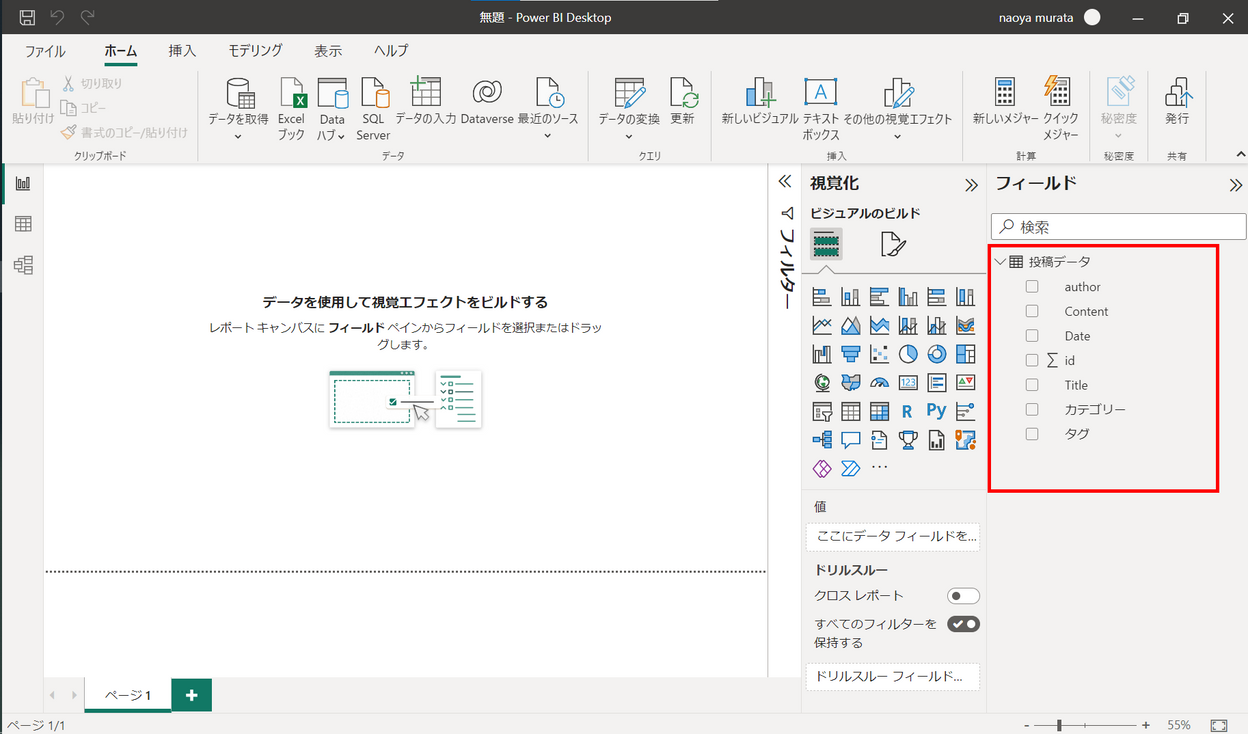Collapse the 投稿データ table tree
Image resolution: width=1248 pixels, height=734 pixels.
[x=1001, y=262]
